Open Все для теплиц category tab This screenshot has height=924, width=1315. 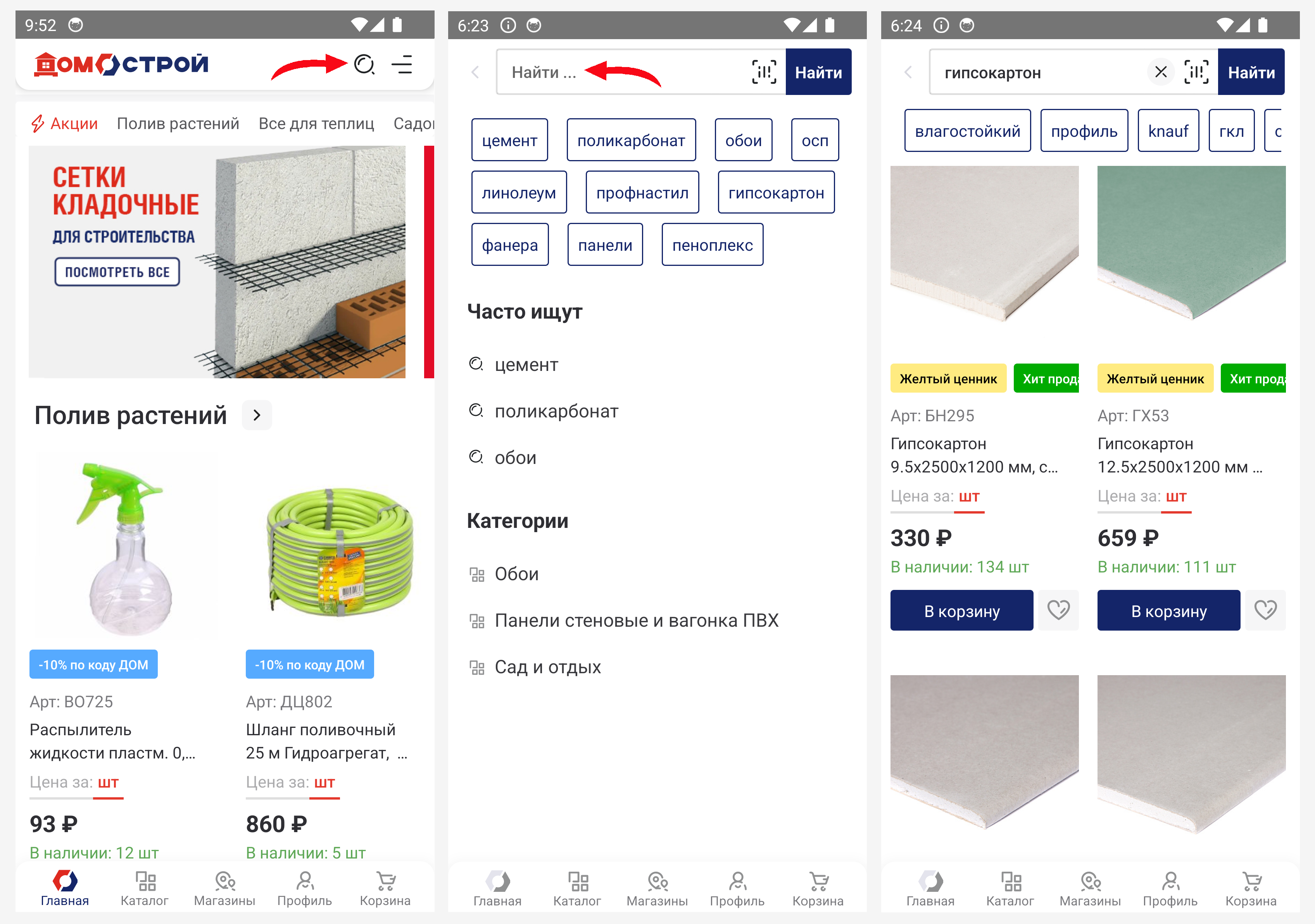(316, 124)
